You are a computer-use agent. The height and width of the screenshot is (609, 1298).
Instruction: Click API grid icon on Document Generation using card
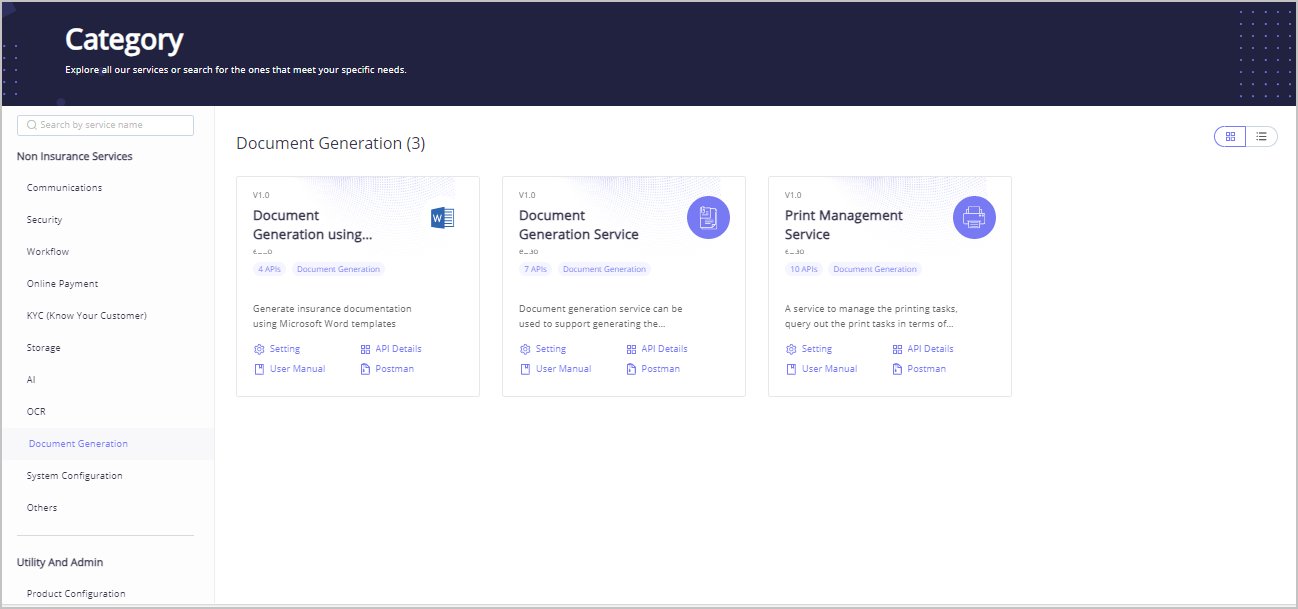click(x=365, y=349)
